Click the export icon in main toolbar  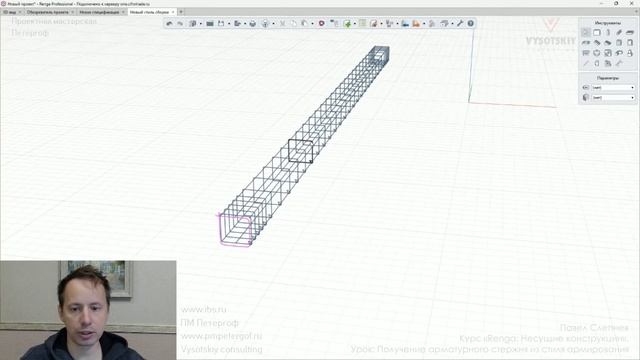[x=238, y=24]
